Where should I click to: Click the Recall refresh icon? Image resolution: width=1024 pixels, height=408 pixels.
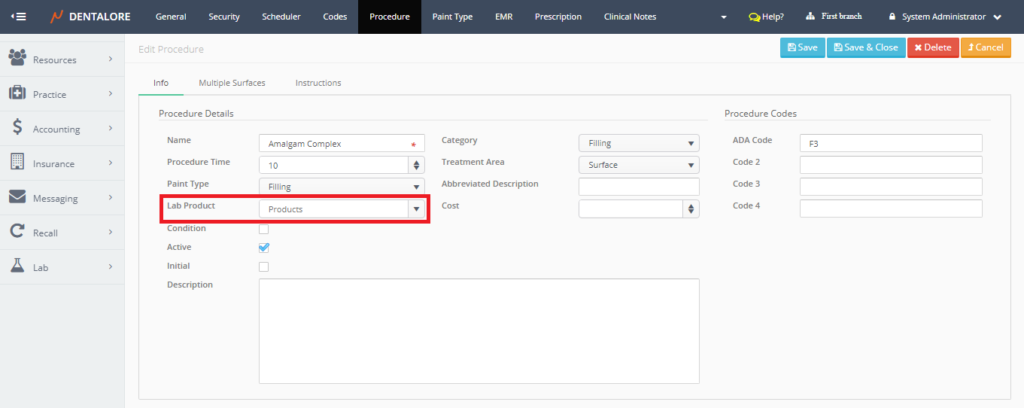17,231
